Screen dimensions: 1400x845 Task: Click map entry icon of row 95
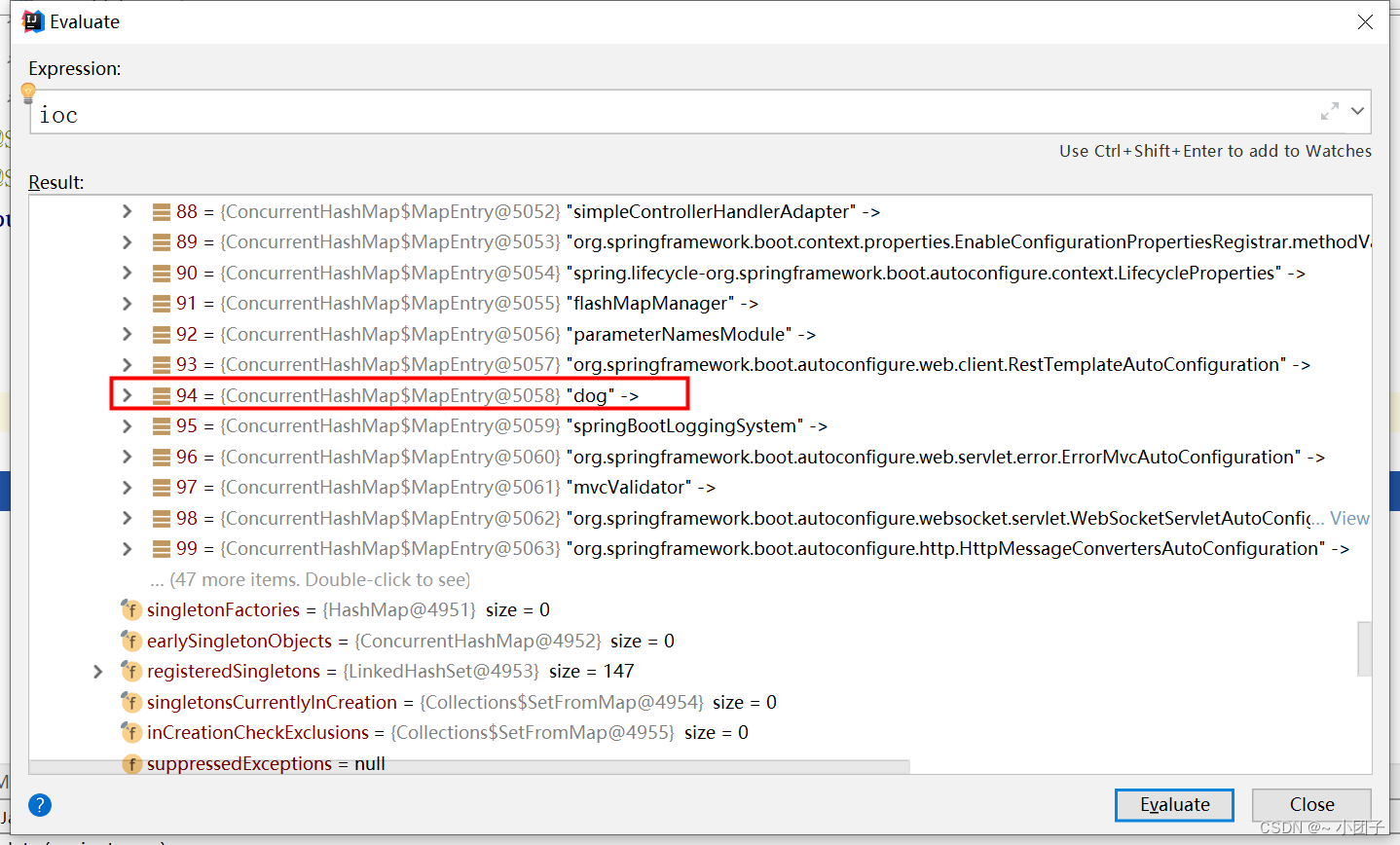point(162,425)
